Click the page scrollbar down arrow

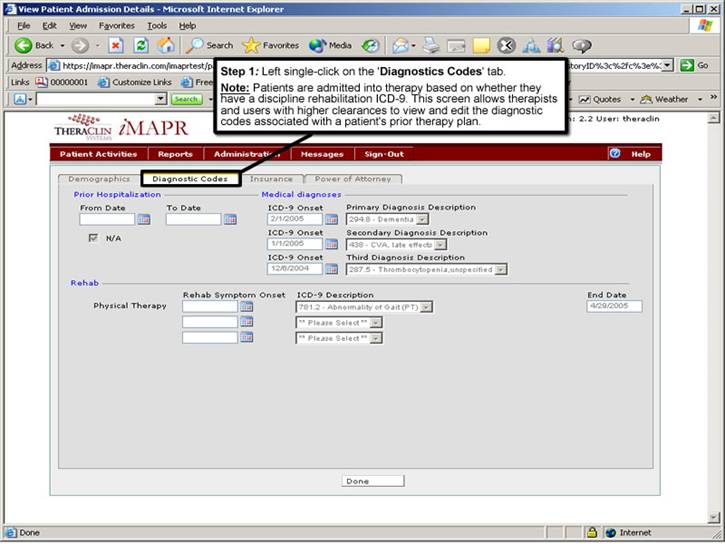coord(714,517)
